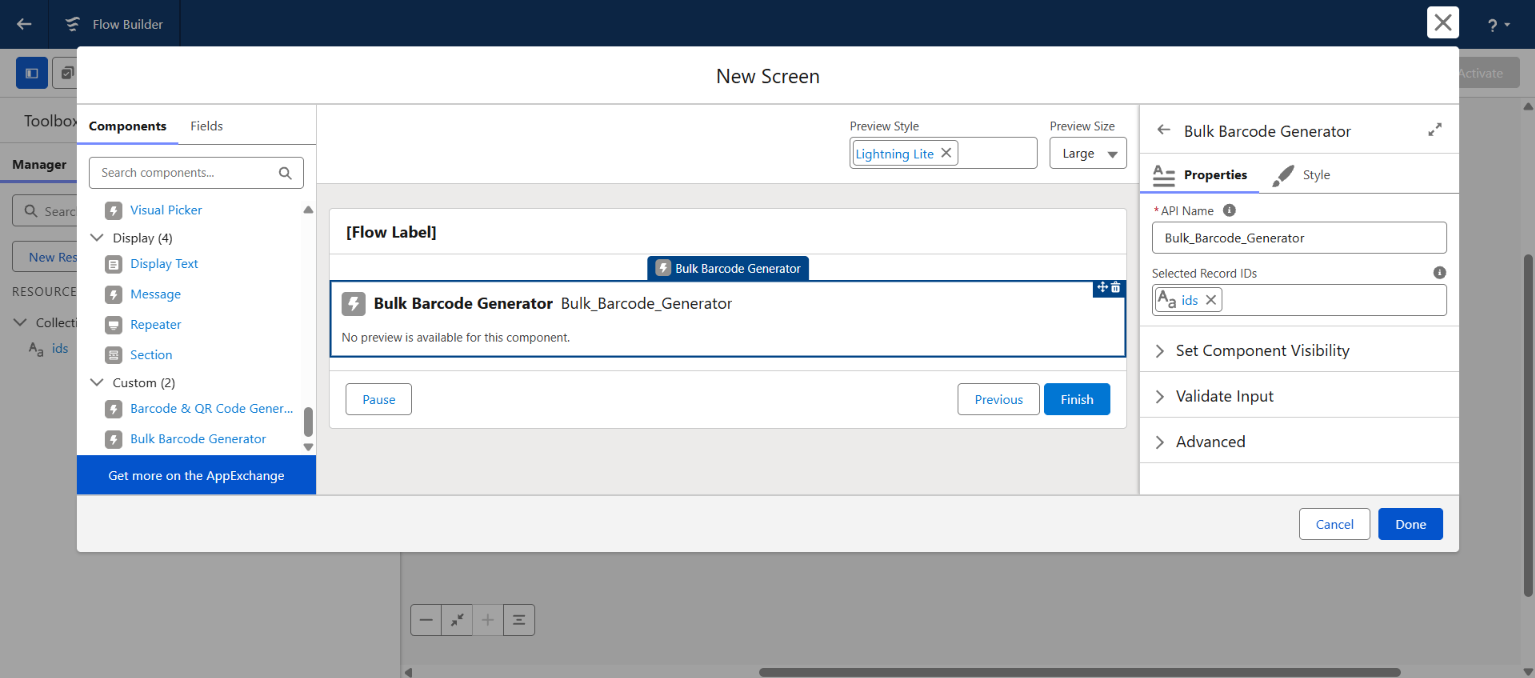The image size is (1535, 678).
Task: Open Get more on the AppExchange
Action: [196, 476]
